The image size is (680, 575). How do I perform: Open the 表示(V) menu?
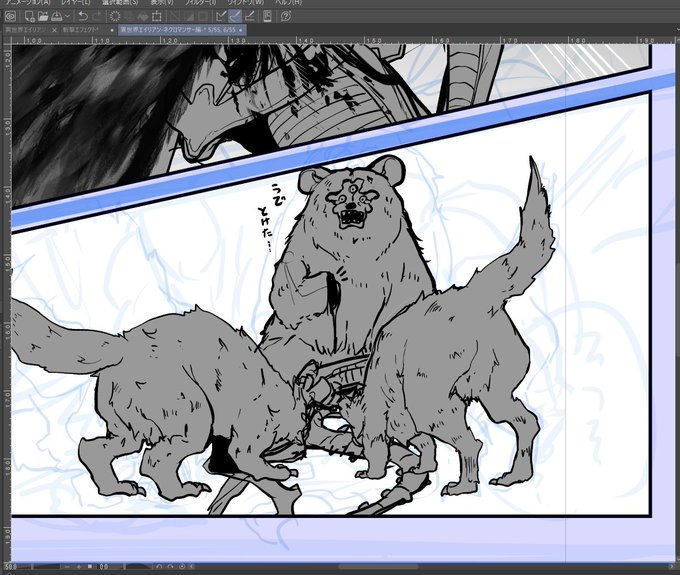coord(162,2)
